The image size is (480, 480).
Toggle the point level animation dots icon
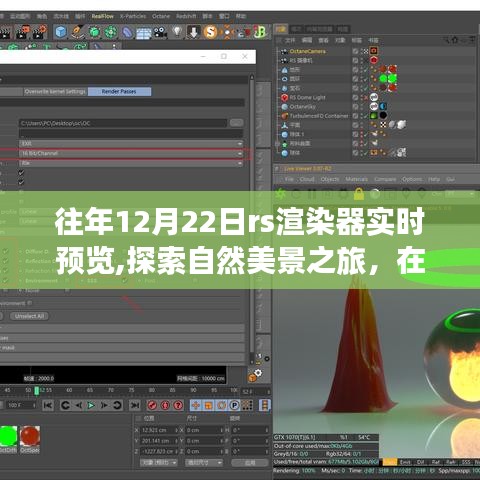click(247, 405)
